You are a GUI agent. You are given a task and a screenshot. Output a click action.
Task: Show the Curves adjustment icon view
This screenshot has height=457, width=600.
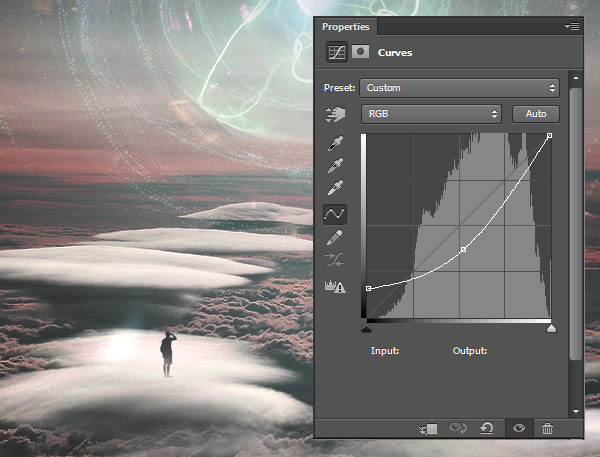point(336,53)
